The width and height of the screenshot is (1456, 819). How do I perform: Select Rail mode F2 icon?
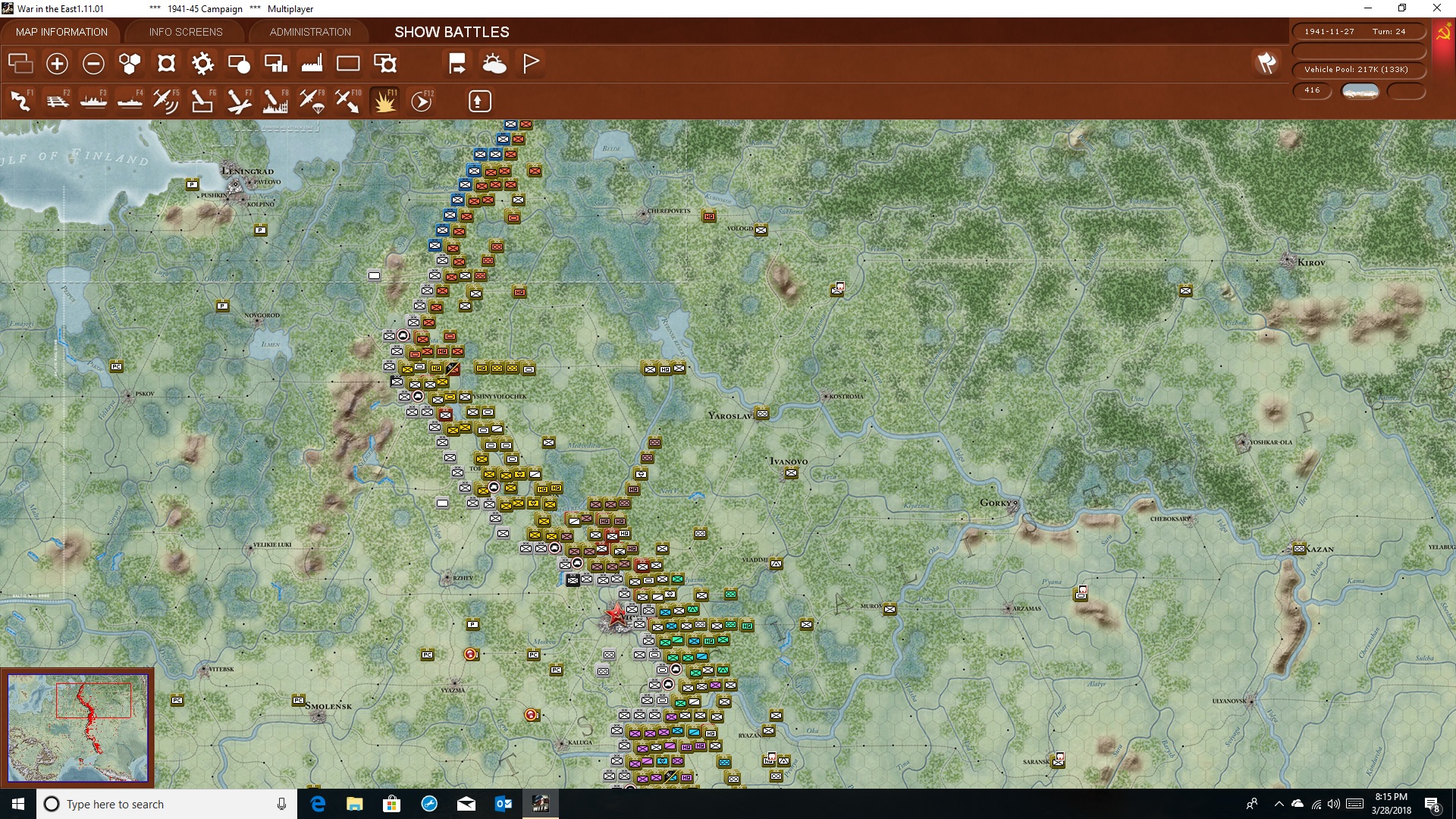coord(57,101)
